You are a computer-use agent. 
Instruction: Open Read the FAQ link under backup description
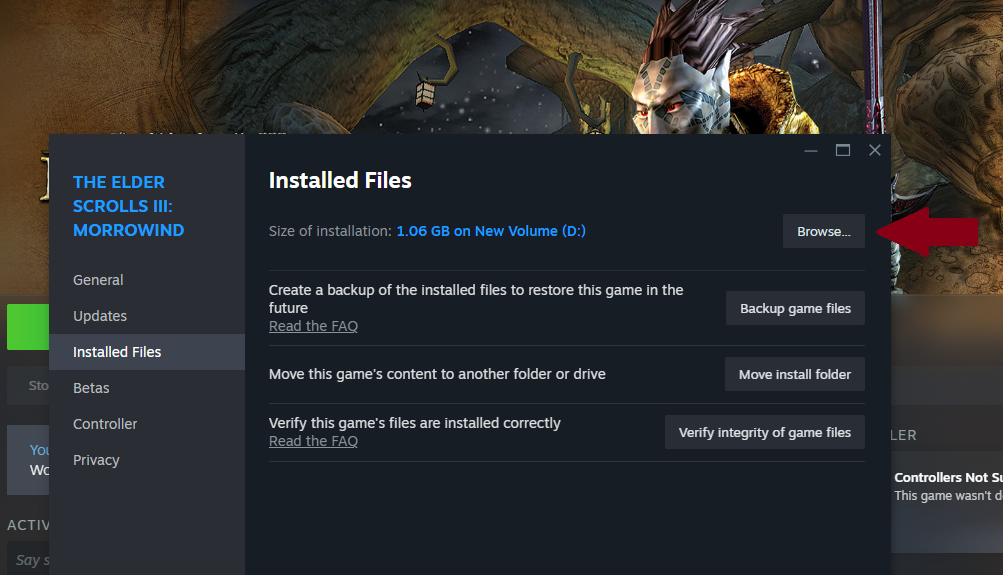pos(313,327)
